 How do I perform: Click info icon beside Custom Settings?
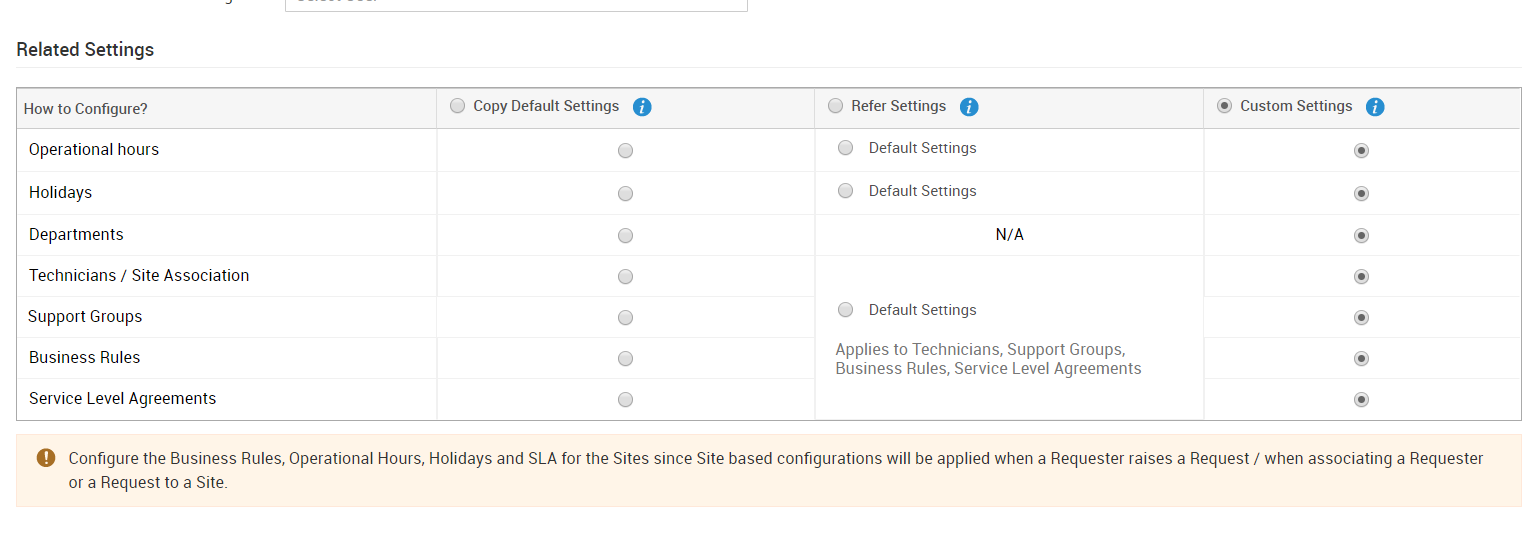[1375, 107]
